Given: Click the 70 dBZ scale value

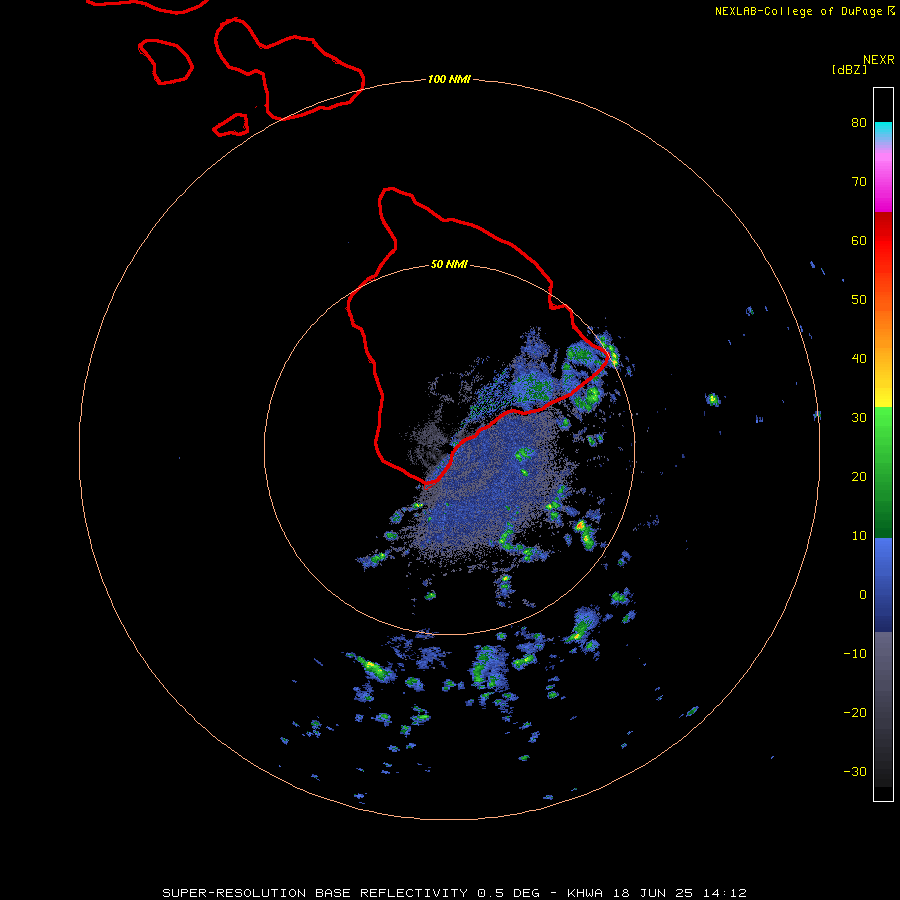Looking at the screenshot, I should click(859, 182).
